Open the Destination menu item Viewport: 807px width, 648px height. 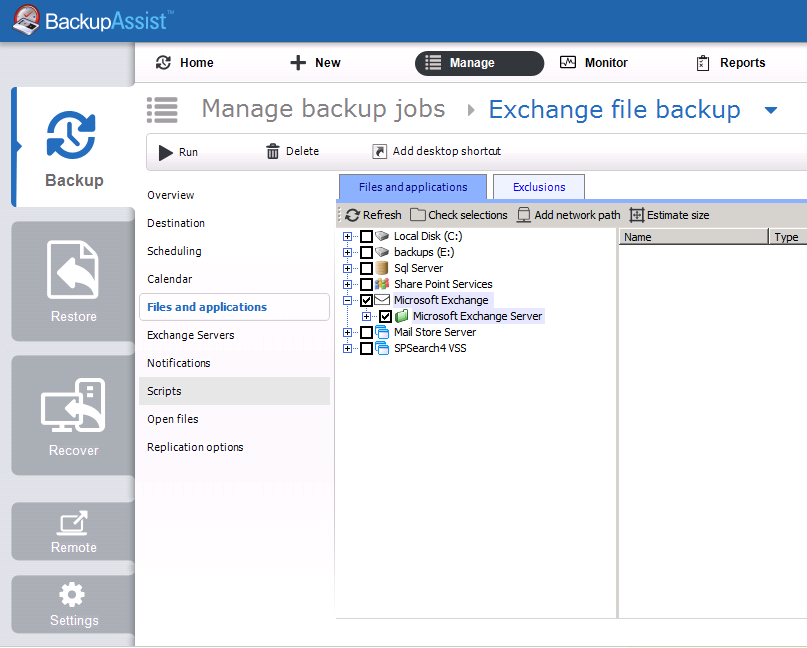pyautogui.click(x=176, y=223)
